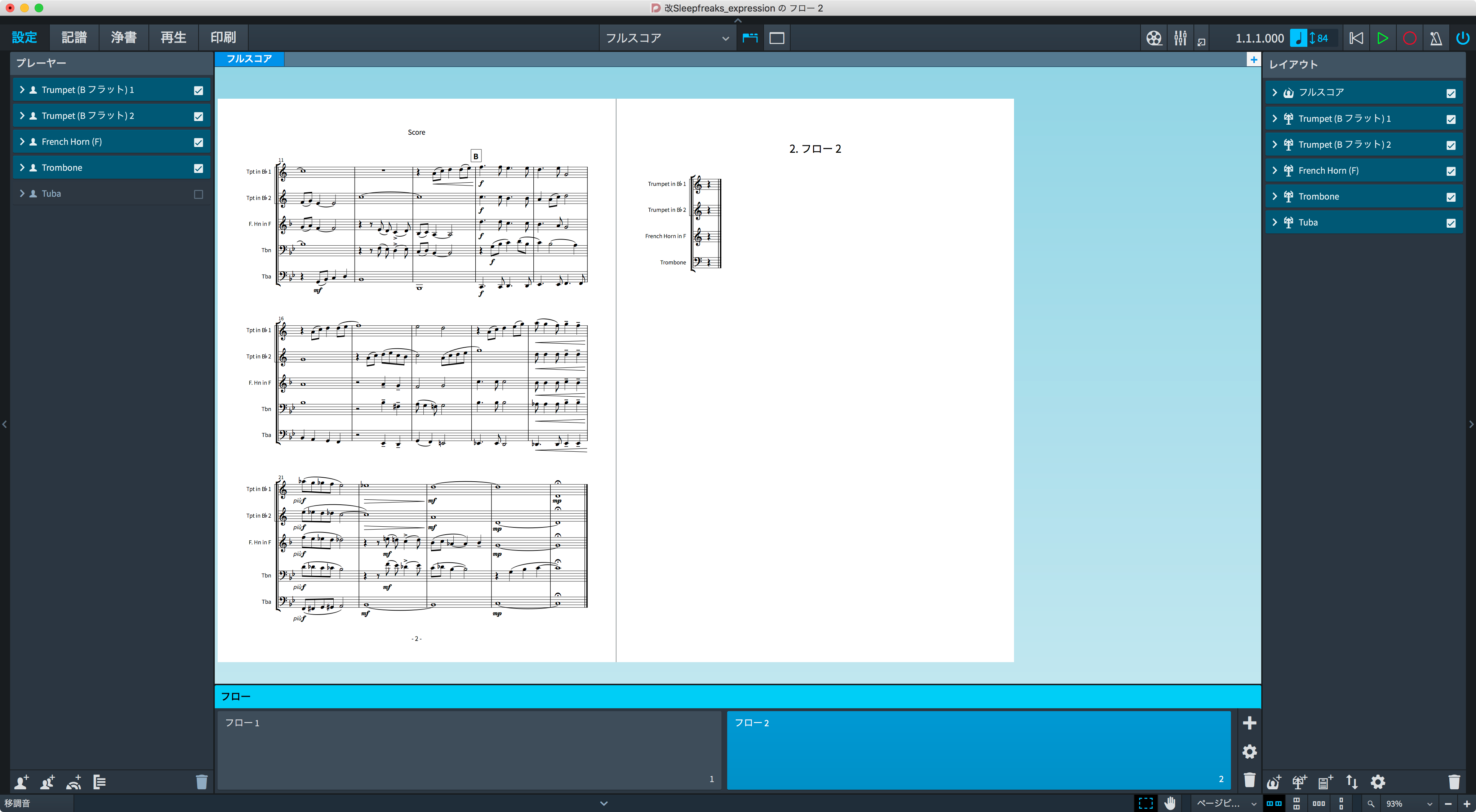Expand the Trombone layout entry
The image size is (1476, 812).
tap(1274, 196)
